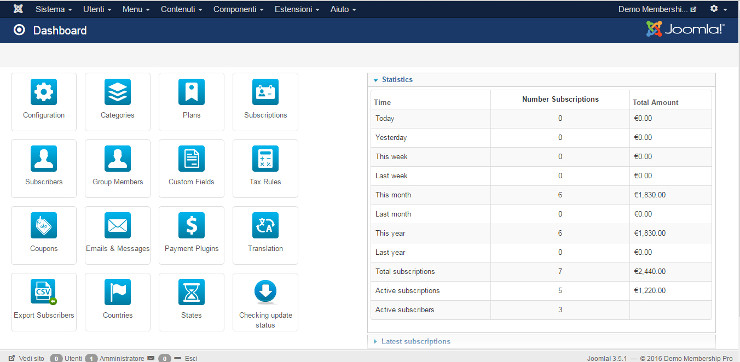Open the Configuration gear icon
The image size is (740, 362).
(x=44, y=92)
